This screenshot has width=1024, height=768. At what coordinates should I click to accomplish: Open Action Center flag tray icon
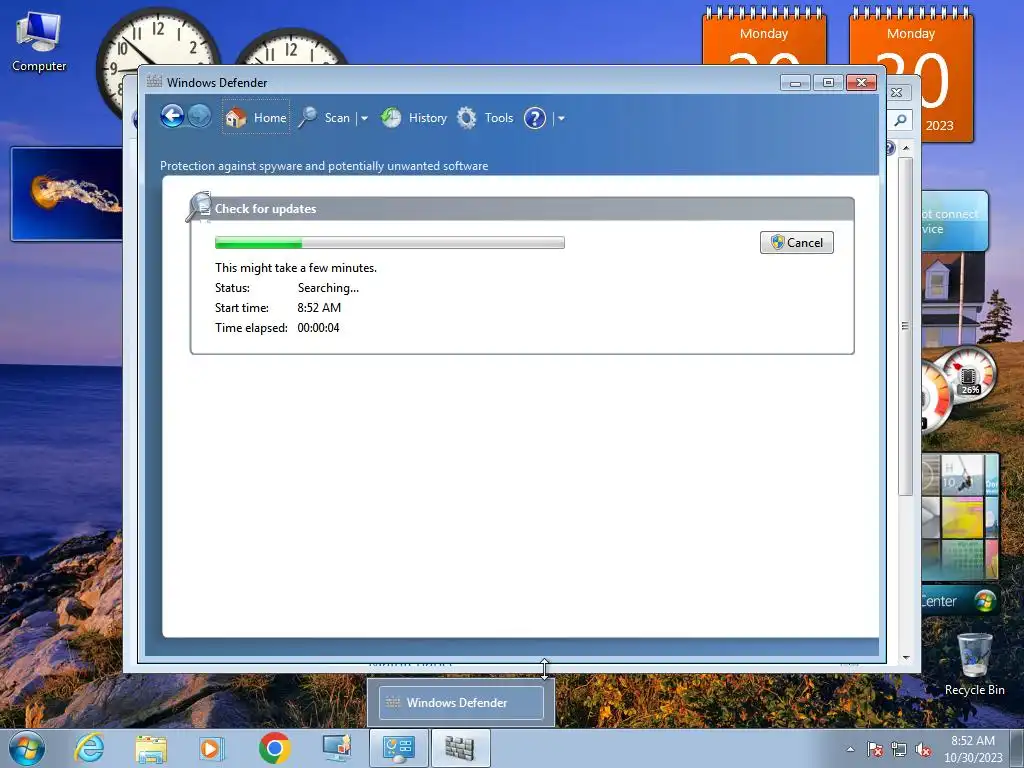coord(874,749)
